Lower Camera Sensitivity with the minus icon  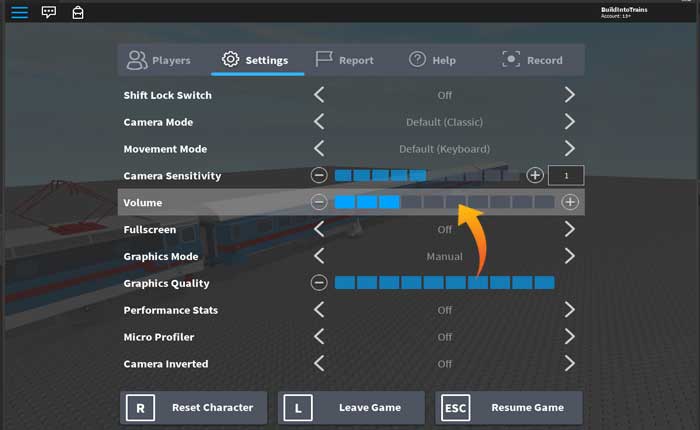pyautogui.click(x=319, y=175)
